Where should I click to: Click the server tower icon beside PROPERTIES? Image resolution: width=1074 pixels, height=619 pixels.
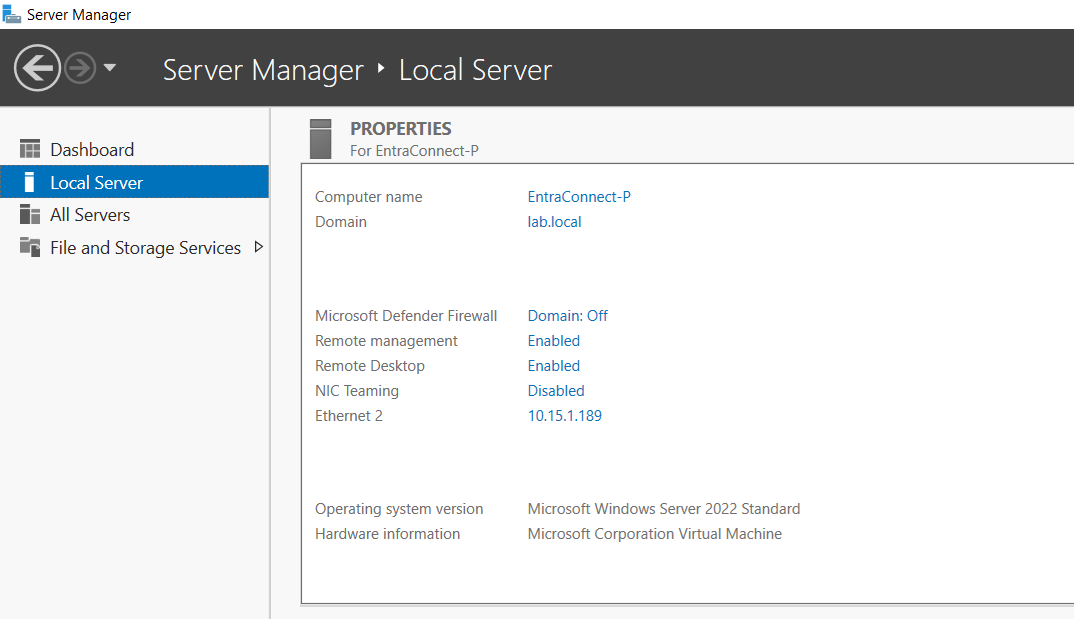321,139
